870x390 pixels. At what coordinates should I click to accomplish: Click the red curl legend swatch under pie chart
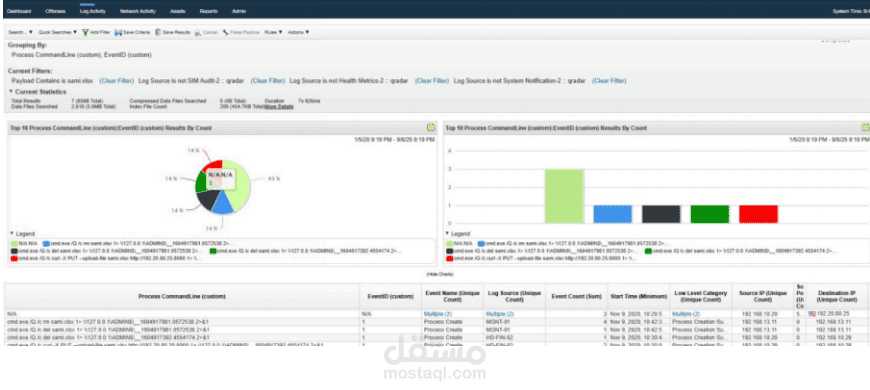click(x=14, y=259)
